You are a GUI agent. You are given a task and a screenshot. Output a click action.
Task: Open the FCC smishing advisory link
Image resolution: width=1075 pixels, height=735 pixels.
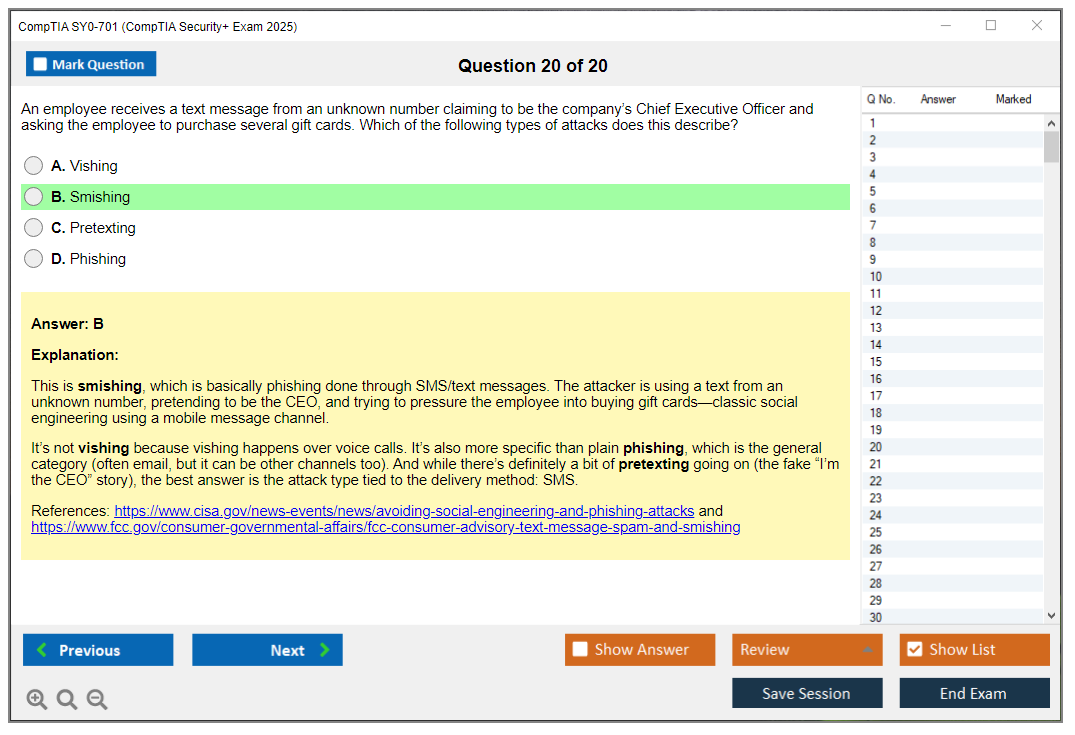[382, 527]
